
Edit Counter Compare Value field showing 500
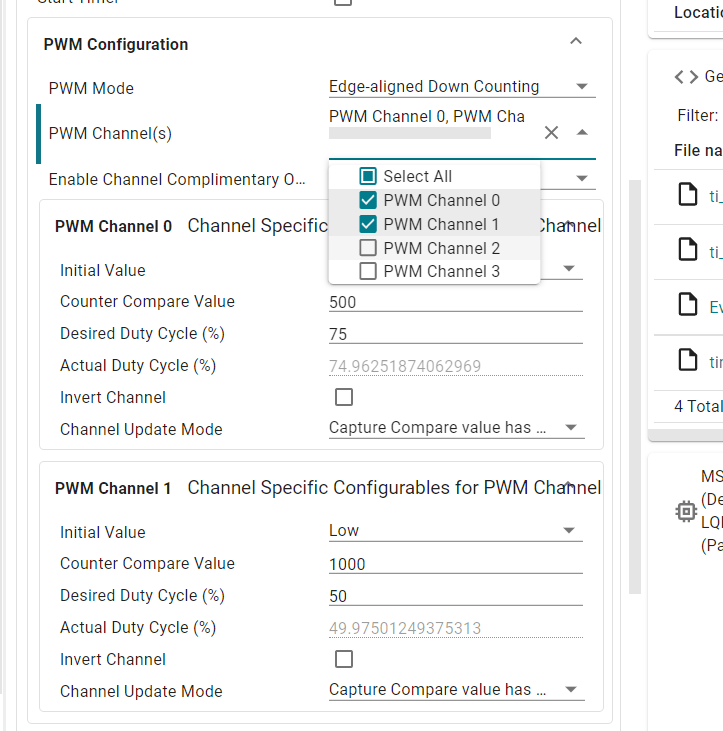tap(455, 302)
